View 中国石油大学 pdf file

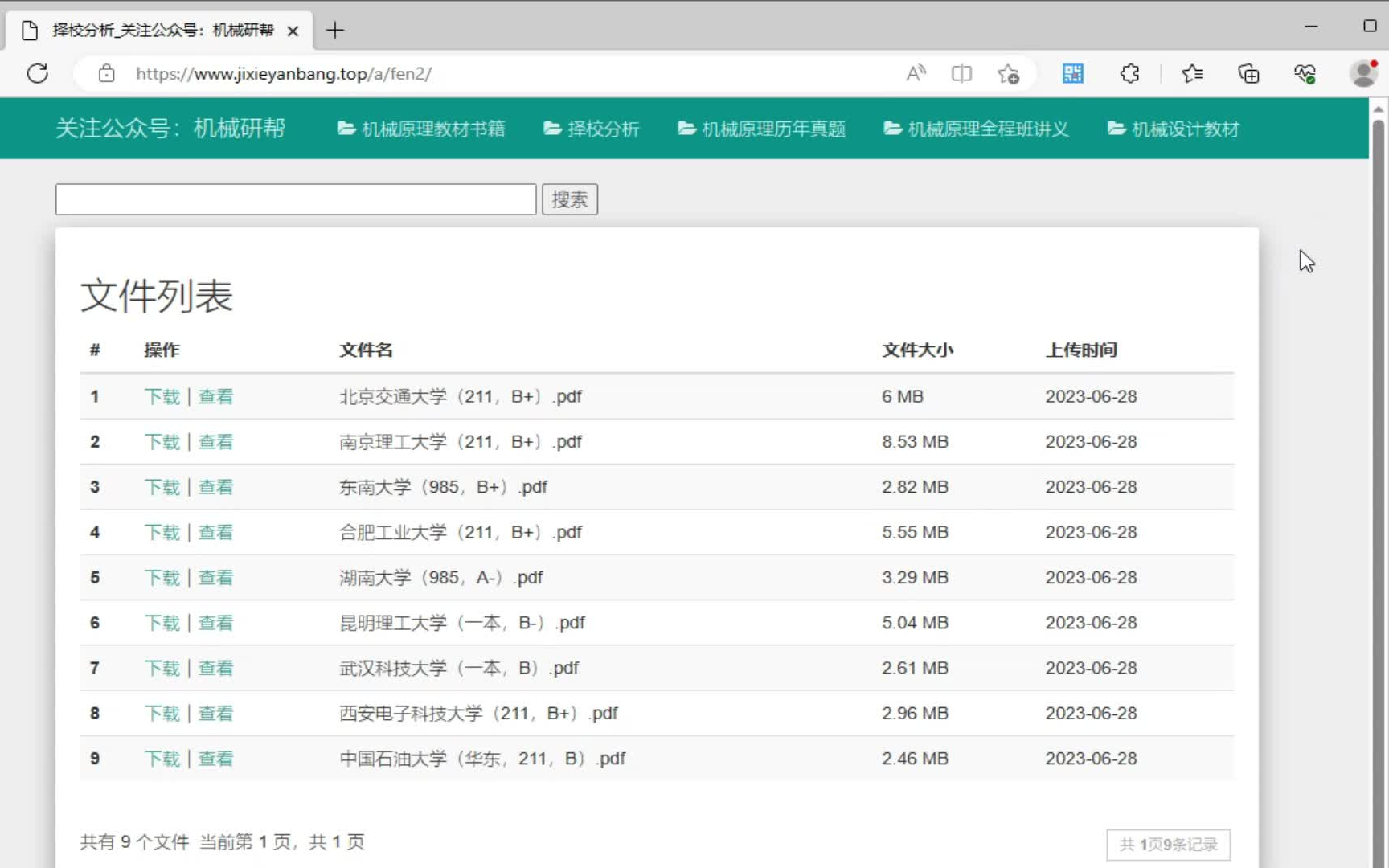click(x=215, y=759)
